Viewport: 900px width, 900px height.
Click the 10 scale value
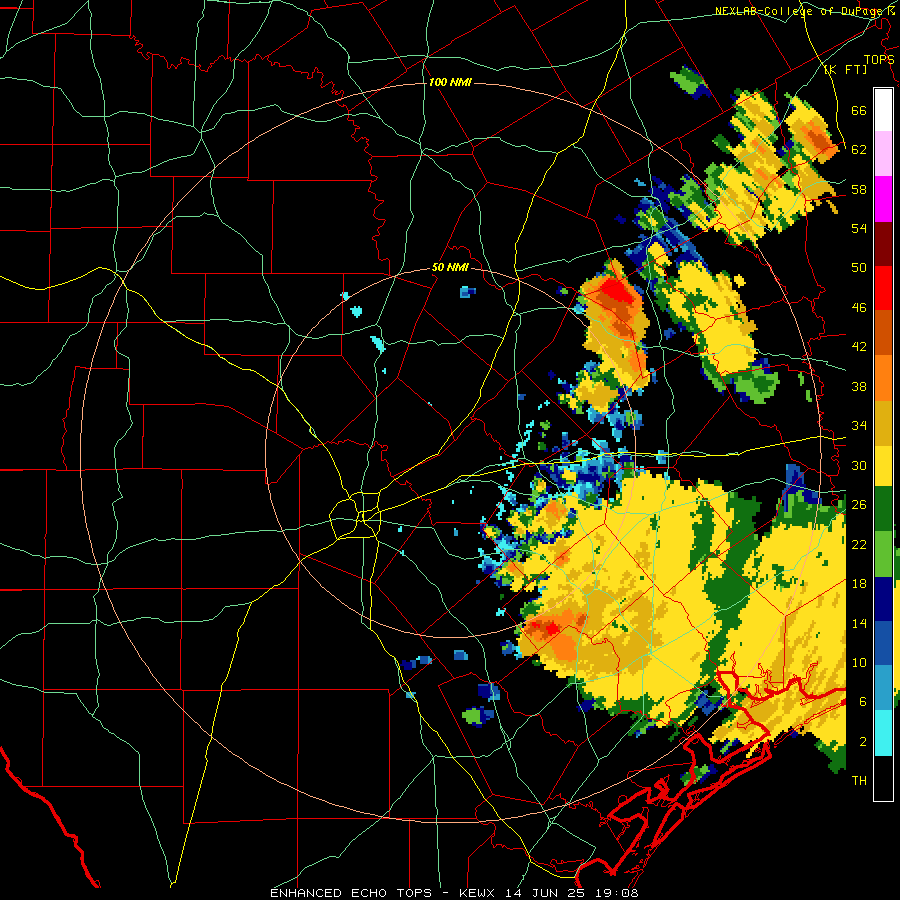(859, 663)
